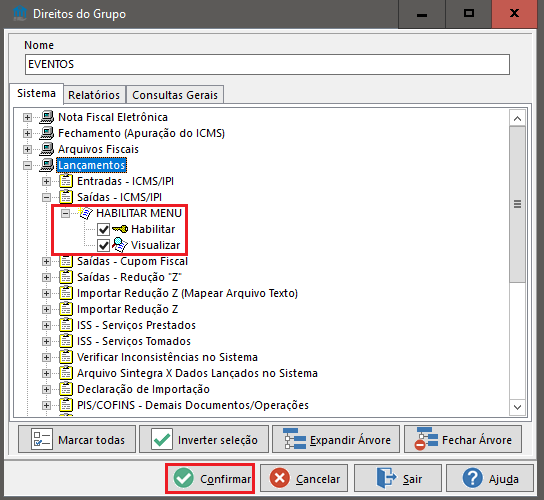This screenshot has height=500, width=544.
Task: Expand the Nota Fiscal Eletrônica node
Action: (x=27, y=117)
